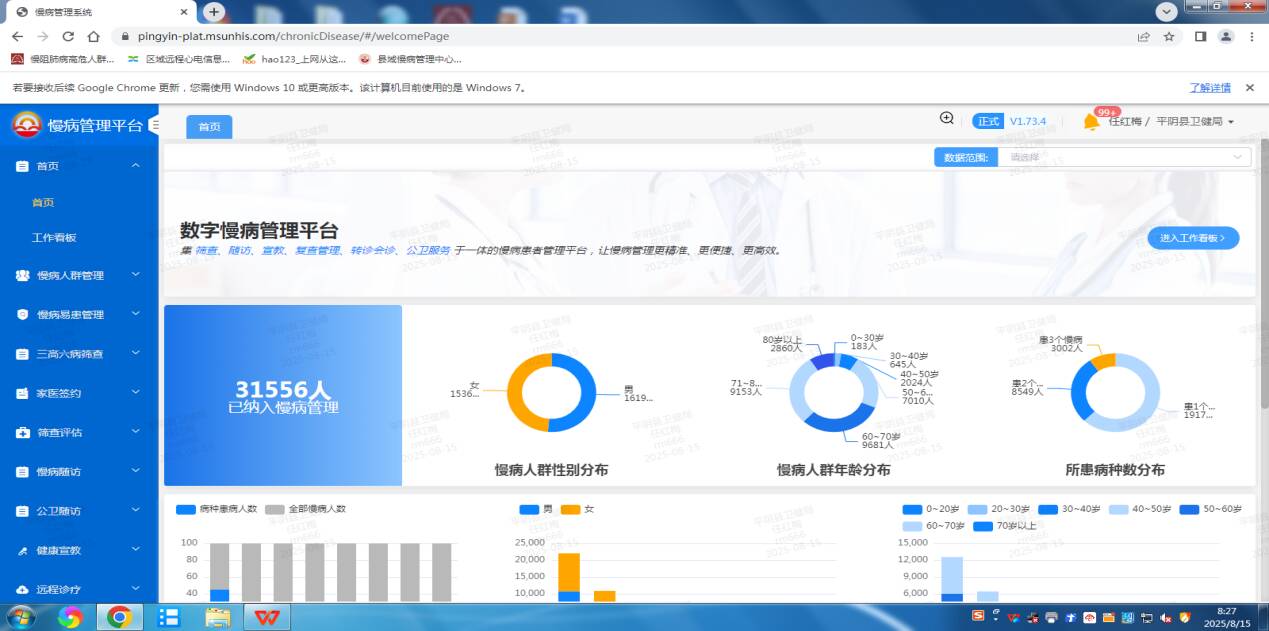Select 工作看板 in the sidebar

[x=54, y=238]
